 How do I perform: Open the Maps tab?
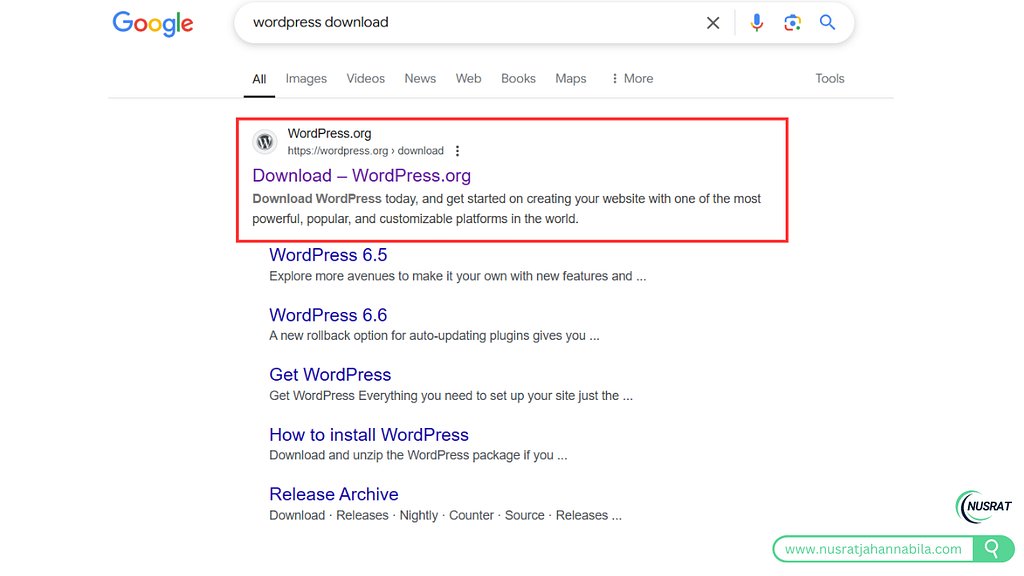[x=571, y=78]
